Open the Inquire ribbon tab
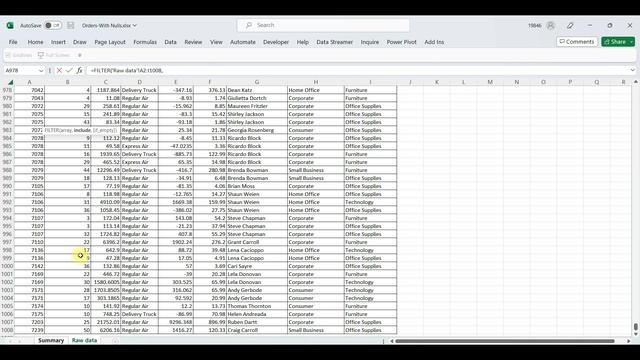Screen dimensions: 640x360 click(x=370, y=42)
